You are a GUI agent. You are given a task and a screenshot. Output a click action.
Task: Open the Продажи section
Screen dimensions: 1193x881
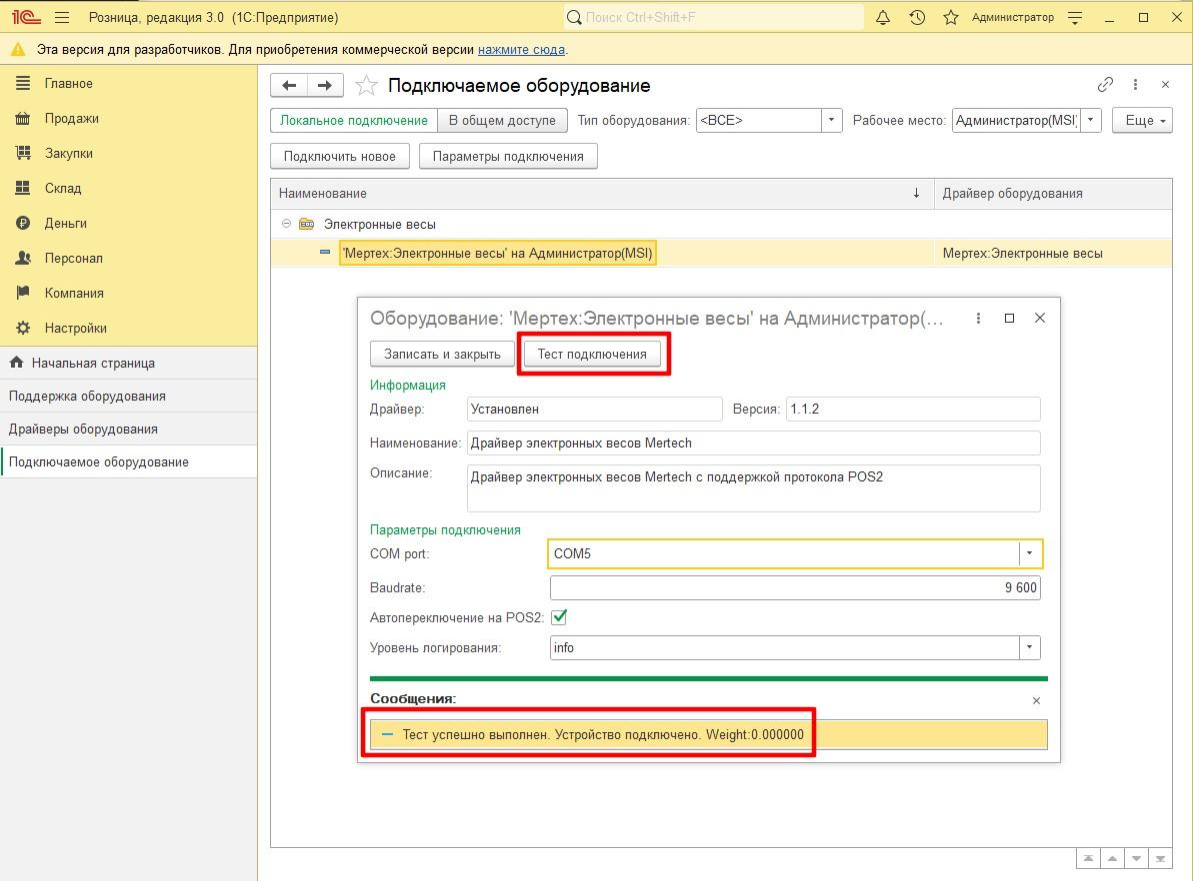tap(71, 118)
